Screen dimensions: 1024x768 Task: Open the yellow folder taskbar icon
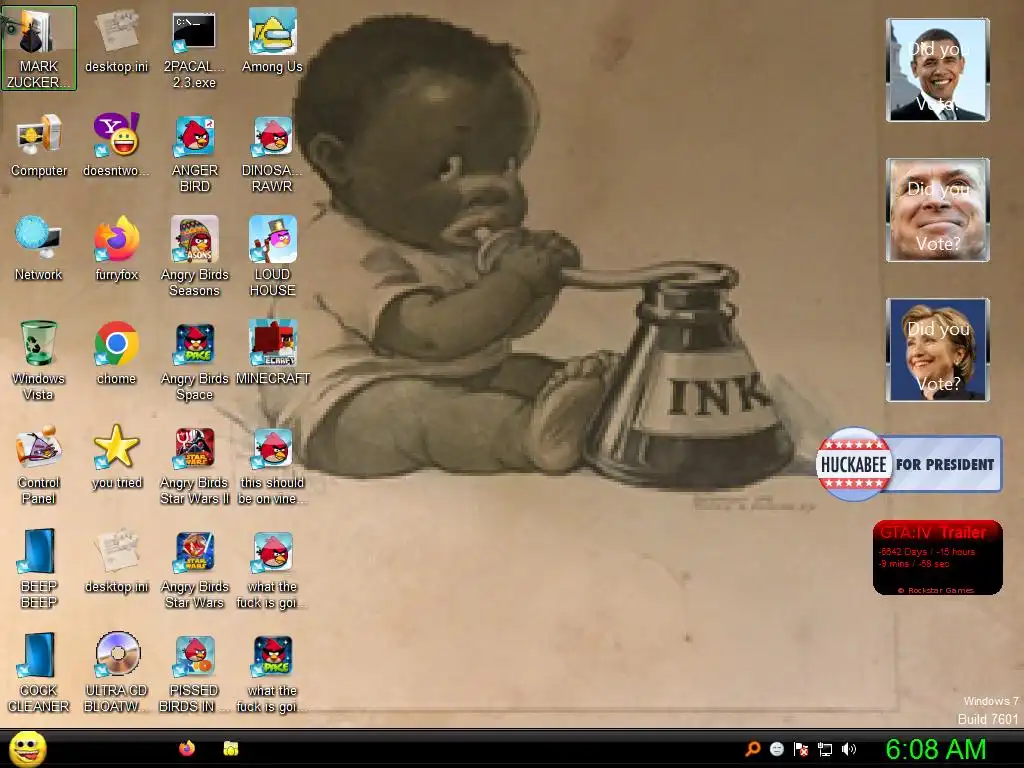coord(231,748)
